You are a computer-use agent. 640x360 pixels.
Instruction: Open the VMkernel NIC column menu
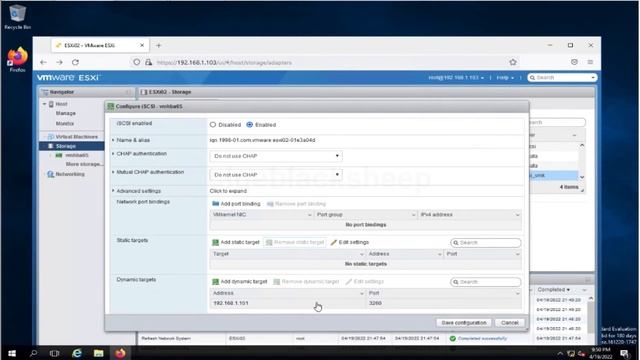(x=309, y=215)
